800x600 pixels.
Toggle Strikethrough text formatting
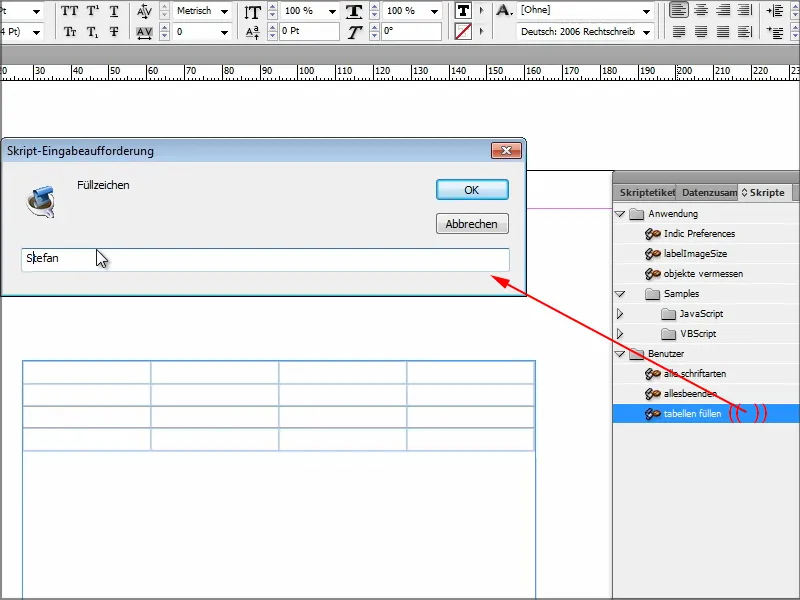[x=114, y=32]
